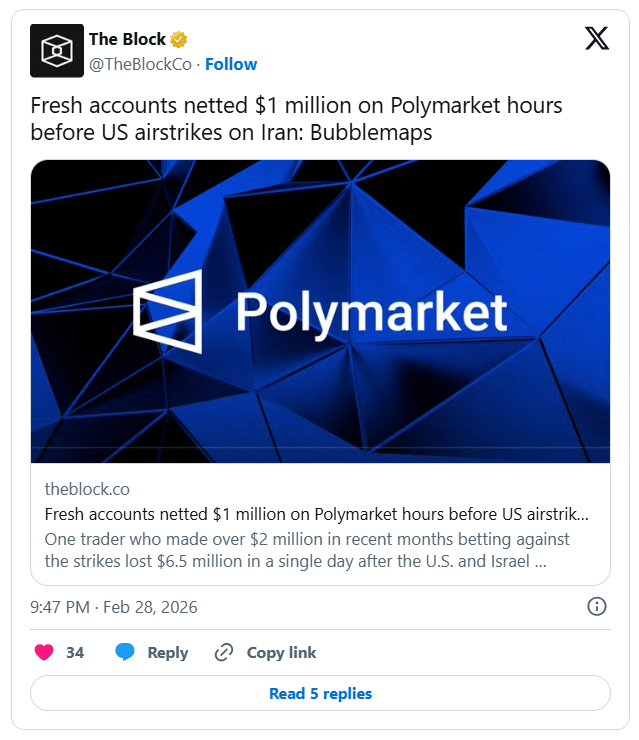Open the article title in the link card
The height and width of the screenshot is (740, 639).
316,514
